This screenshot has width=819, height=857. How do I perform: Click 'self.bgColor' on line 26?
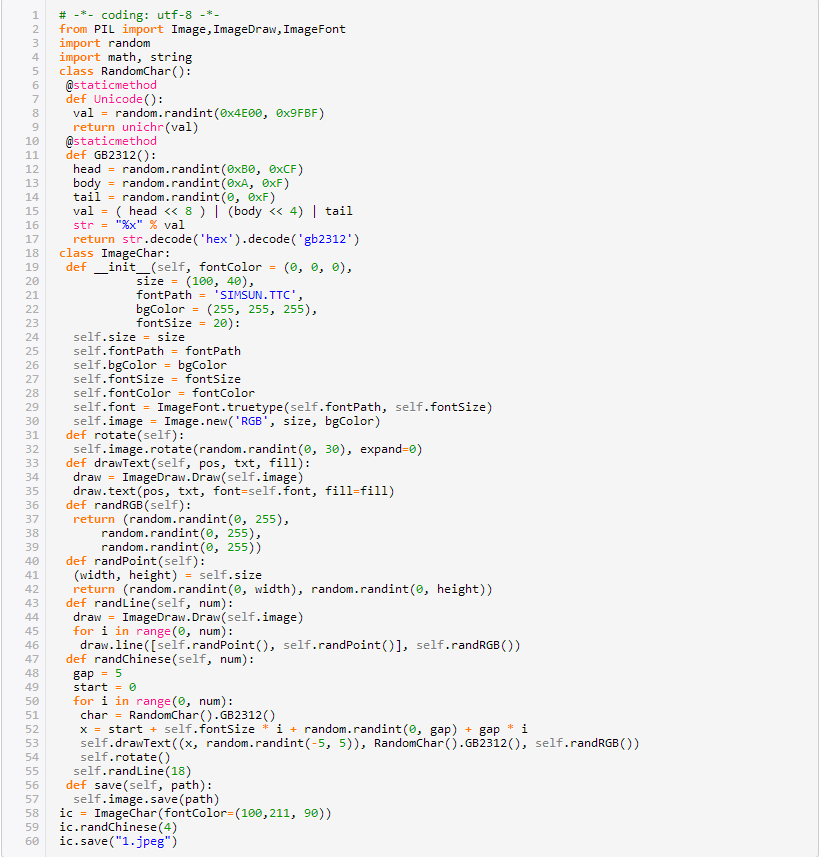pos(115,365)
